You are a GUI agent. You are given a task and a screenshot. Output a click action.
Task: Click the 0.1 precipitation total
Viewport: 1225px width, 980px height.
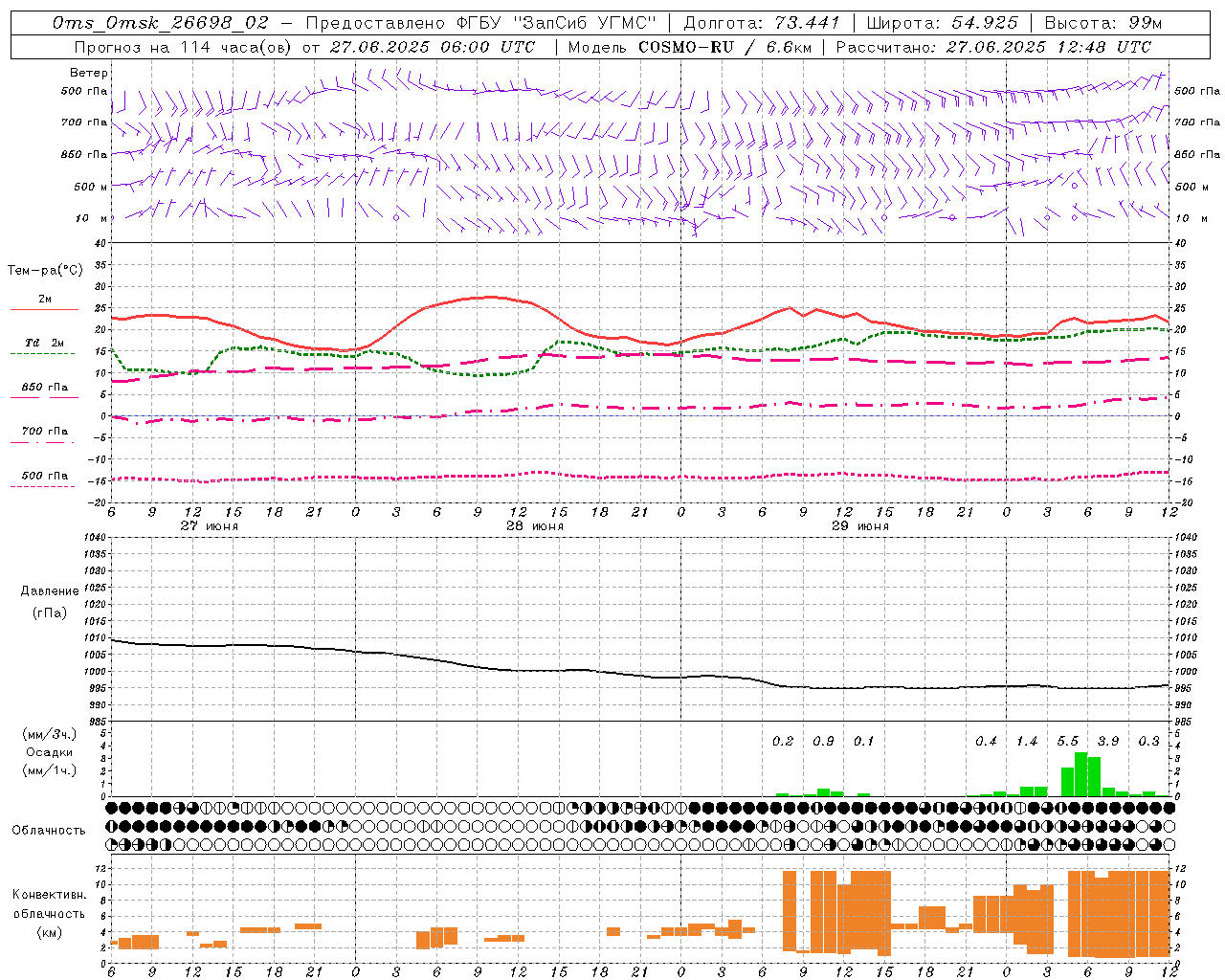click(863, 741)
